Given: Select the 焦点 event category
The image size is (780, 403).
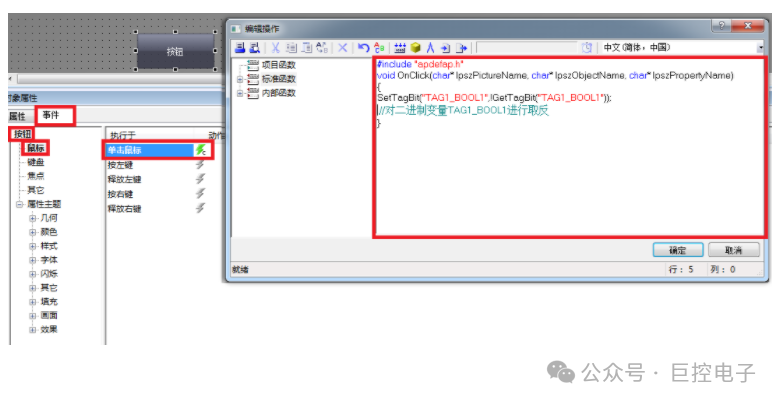Looking at the screenshot, I should click(x=36, y=176).
